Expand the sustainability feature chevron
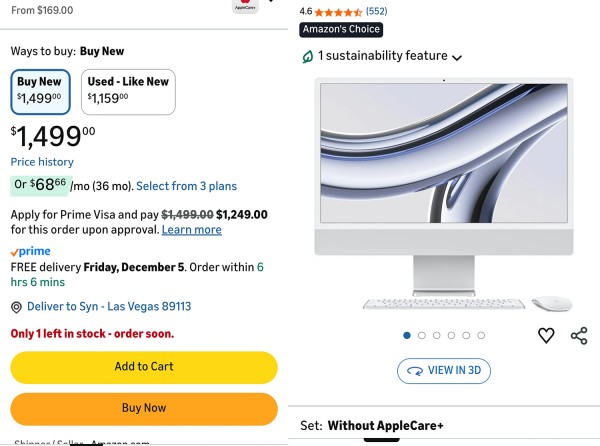The height and width of the screenshot is (446, 600). tap(457, 58)
